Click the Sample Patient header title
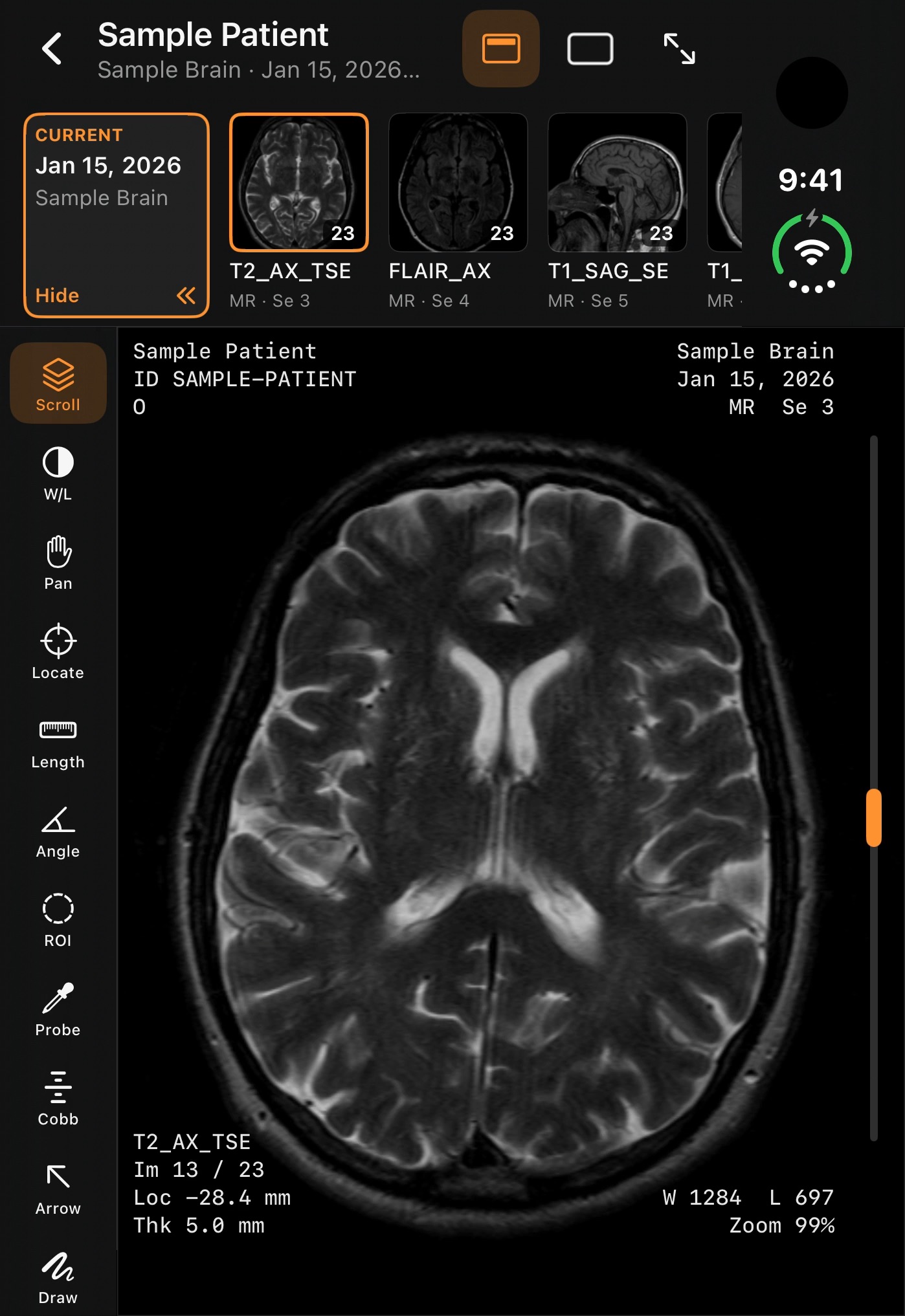This screenshot has height=1316, width=905. pyautogui.click(x=213, y=35)
